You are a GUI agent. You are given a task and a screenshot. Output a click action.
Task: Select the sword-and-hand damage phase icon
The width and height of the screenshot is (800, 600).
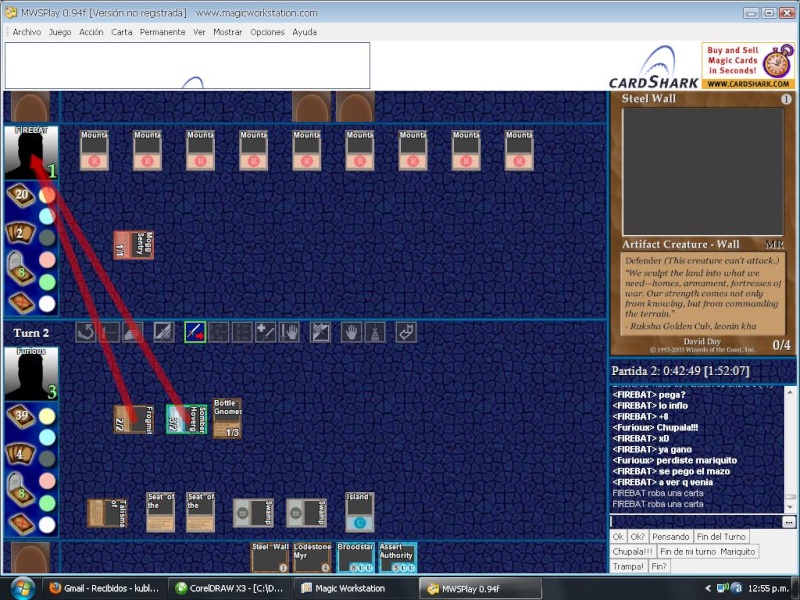point(289,333)
